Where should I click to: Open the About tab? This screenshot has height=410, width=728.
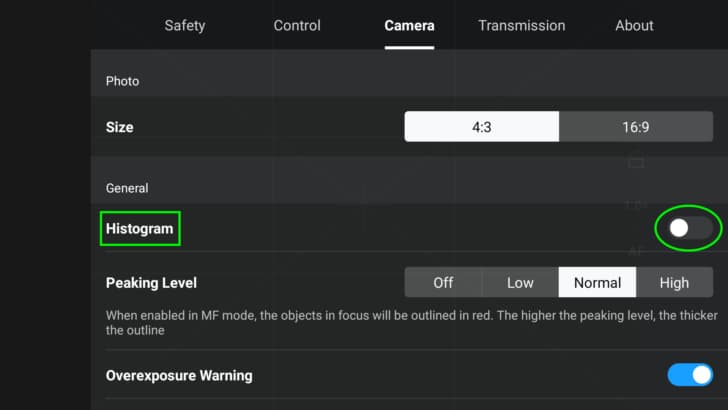pyautogui.click(x=634, y=26)
